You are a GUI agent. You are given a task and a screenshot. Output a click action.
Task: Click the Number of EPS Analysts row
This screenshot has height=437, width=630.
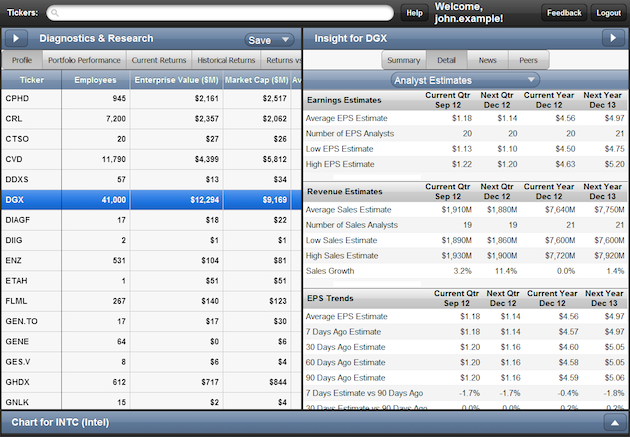point(465,133)
